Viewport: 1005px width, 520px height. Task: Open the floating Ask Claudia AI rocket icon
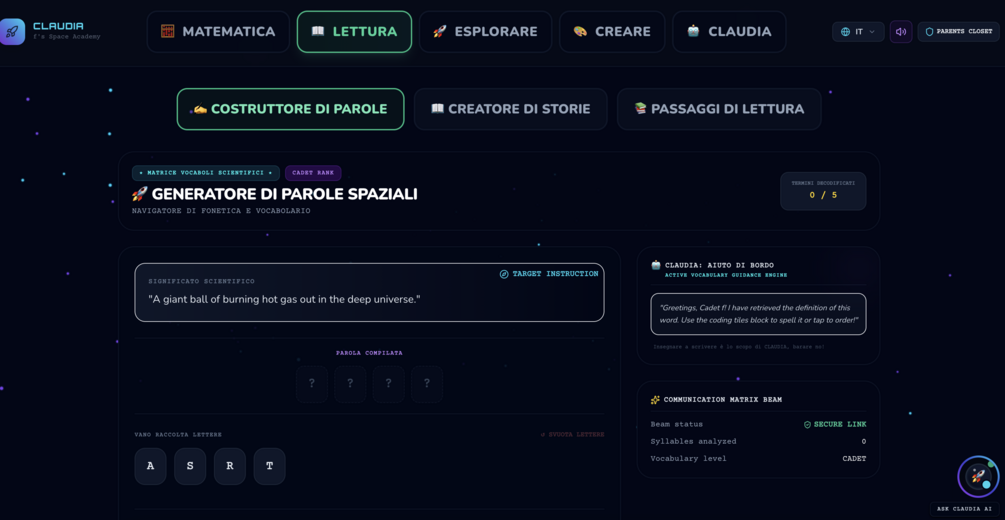pos(978,476)
